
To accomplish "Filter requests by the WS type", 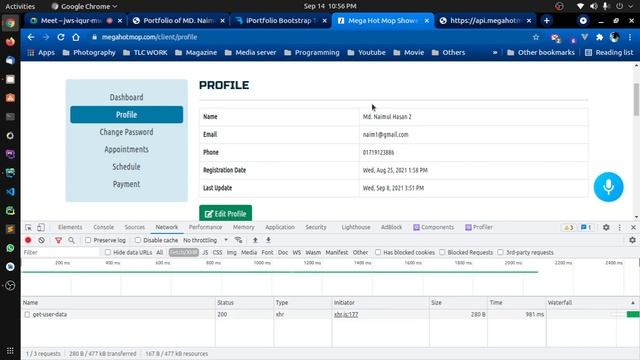I will [297, 252].
